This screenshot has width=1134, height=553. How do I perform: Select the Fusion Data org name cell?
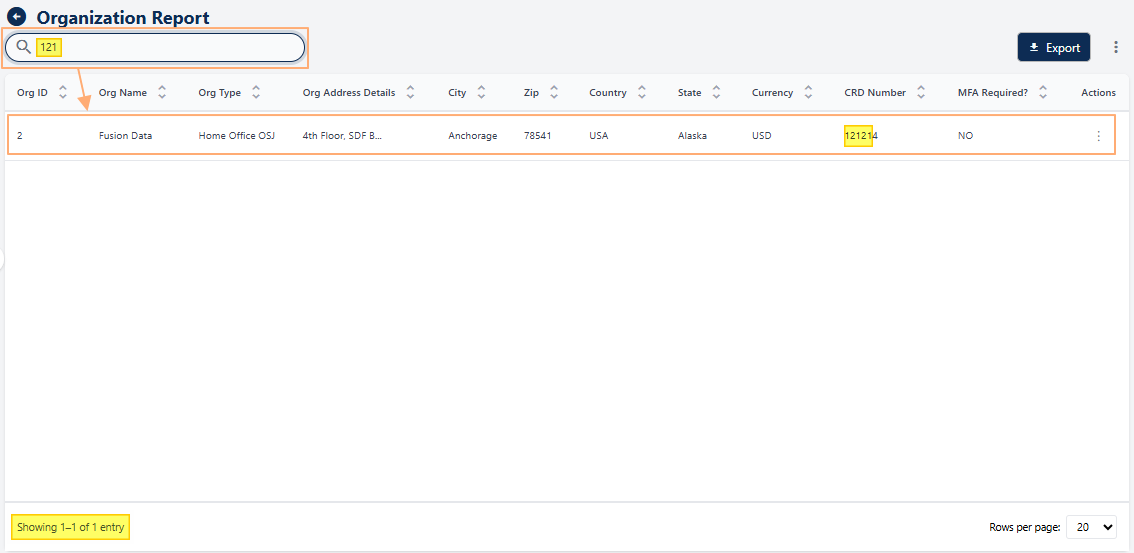point(125,136)
